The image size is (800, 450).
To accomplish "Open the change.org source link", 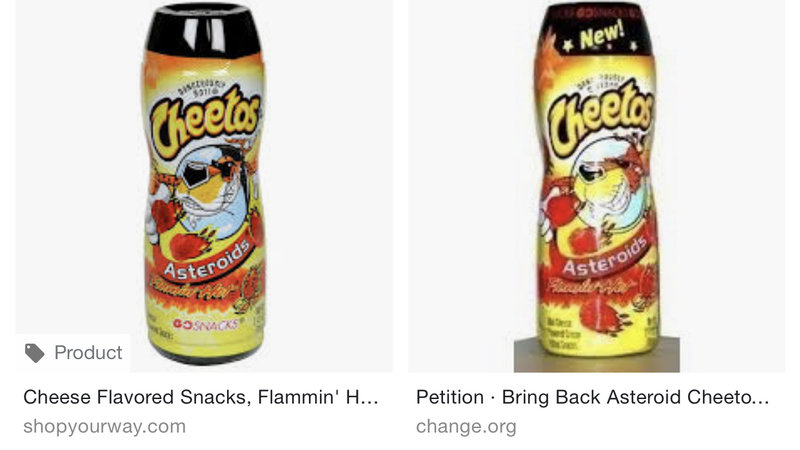I will tap(466, 427).
